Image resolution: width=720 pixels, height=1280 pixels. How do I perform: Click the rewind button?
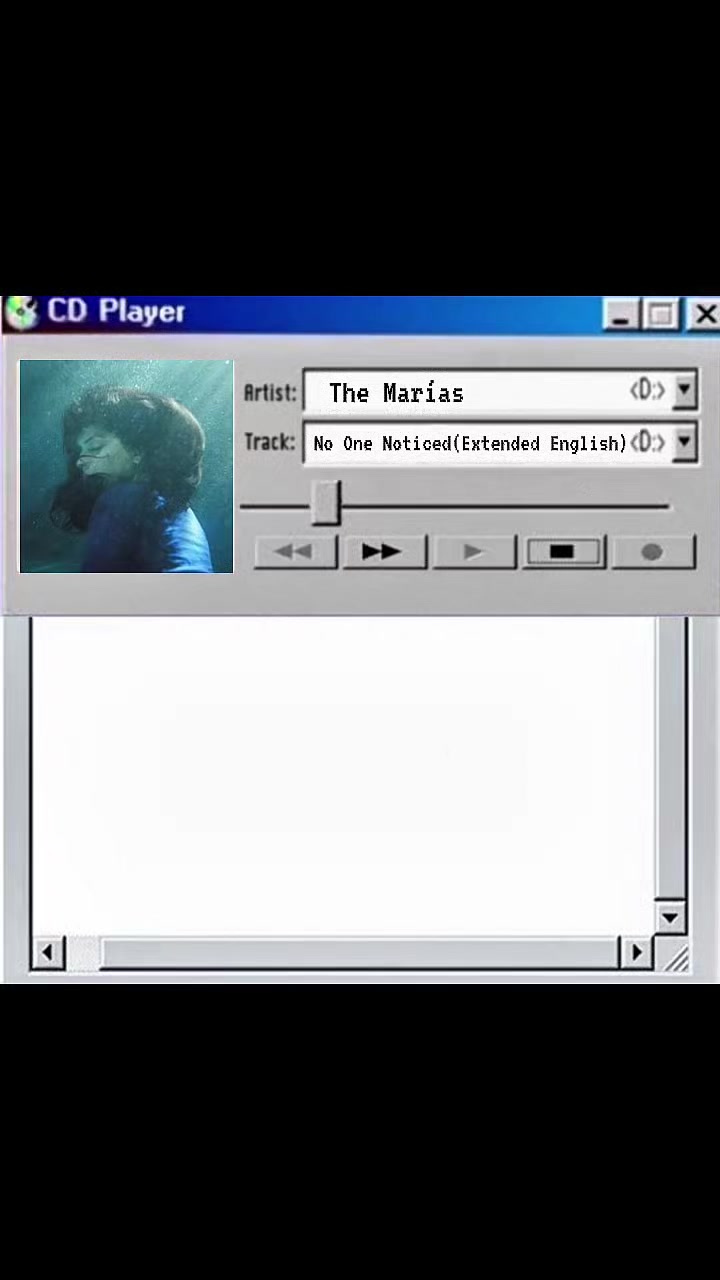(x=295, y=552)
